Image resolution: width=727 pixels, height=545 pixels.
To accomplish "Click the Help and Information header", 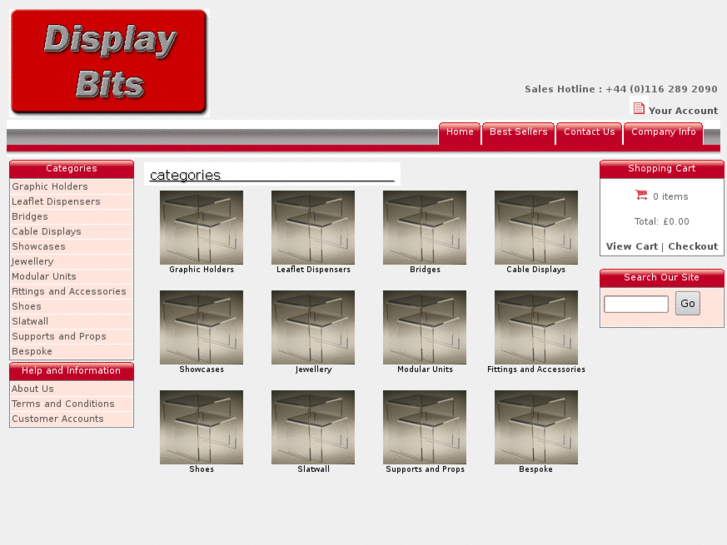I will [71, 371].
